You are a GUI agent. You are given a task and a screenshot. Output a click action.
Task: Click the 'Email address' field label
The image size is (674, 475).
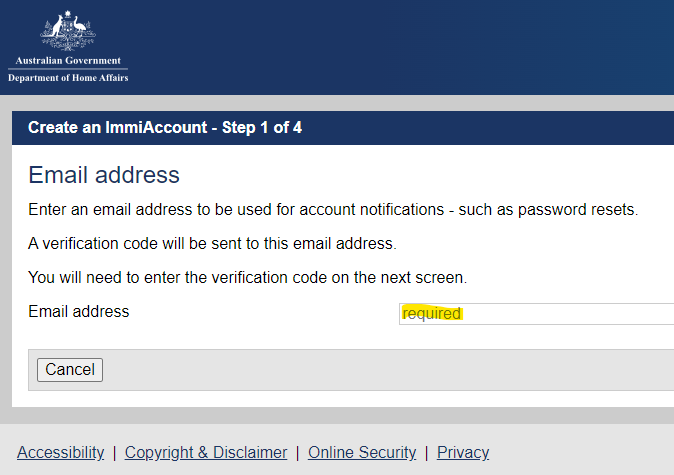tap(79, 312)
